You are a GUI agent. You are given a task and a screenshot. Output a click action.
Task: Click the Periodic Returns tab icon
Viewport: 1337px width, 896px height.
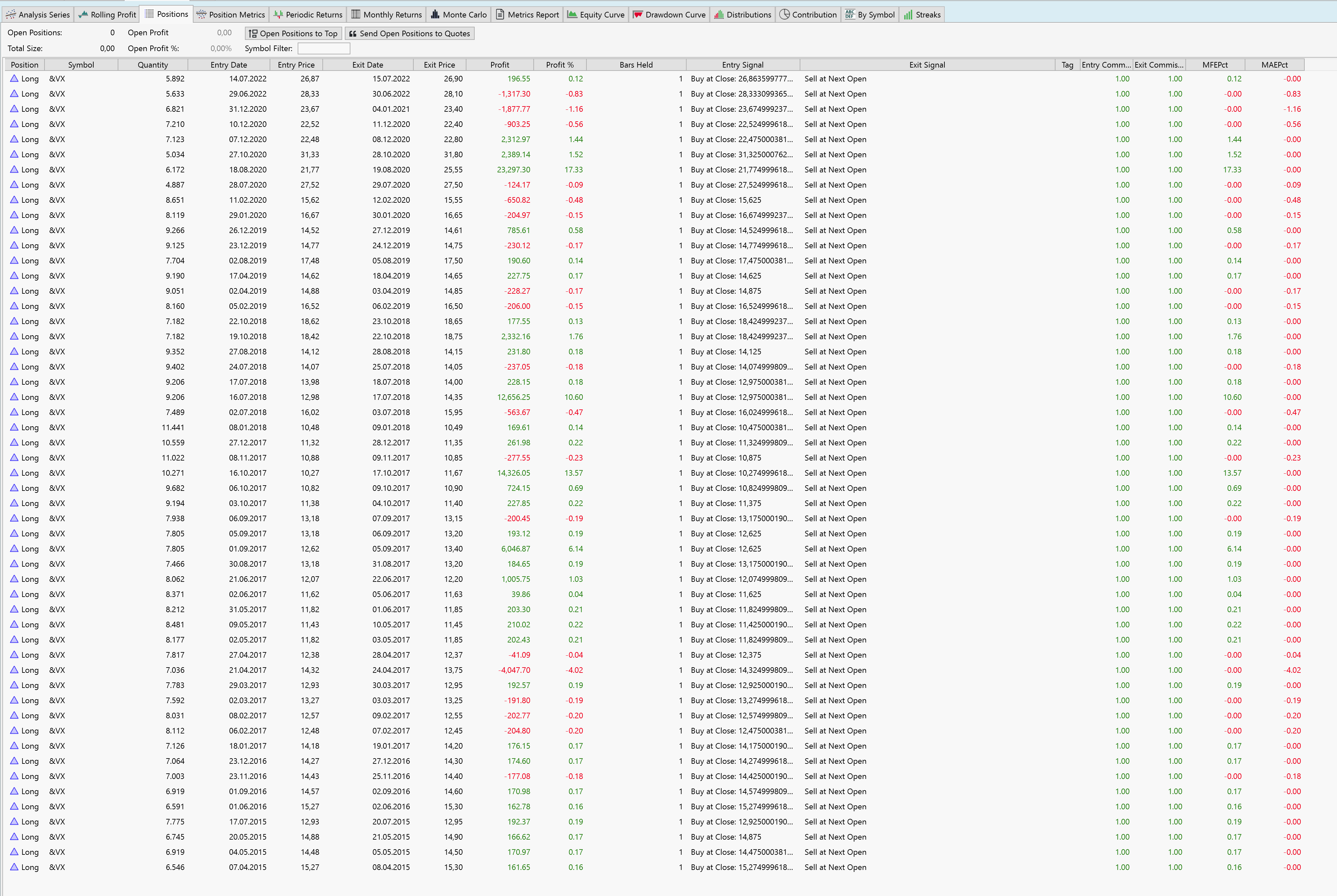pos(278,14)
